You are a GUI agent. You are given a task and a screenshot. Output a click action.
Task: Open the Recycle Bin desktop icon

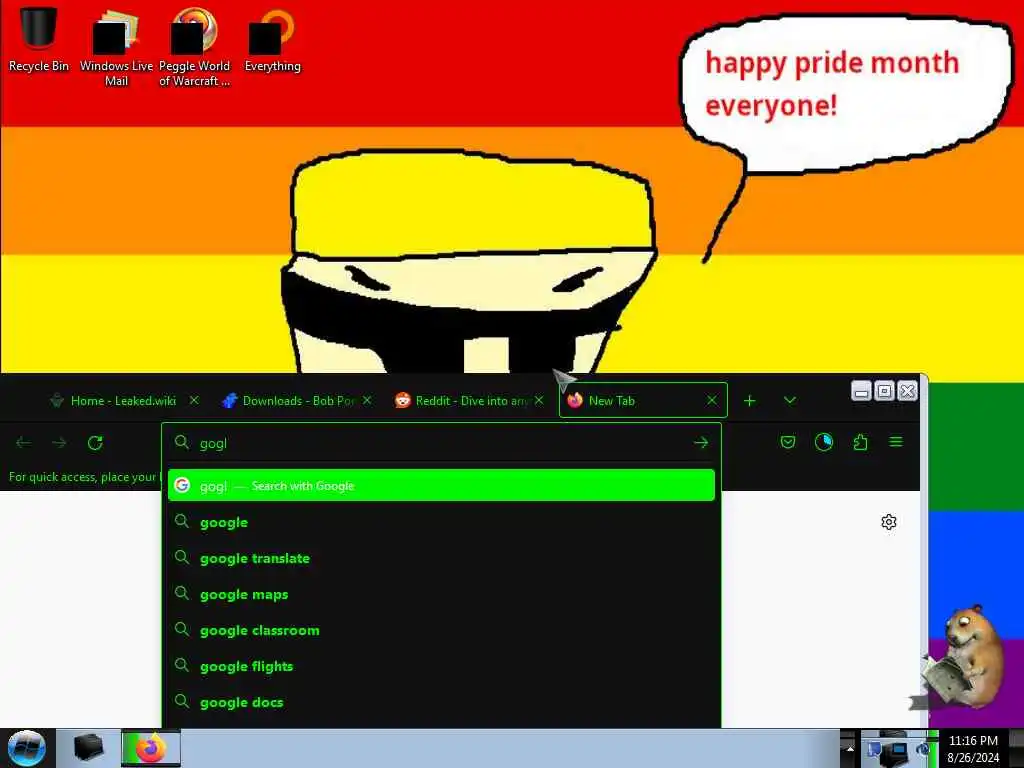click(39, 38)
